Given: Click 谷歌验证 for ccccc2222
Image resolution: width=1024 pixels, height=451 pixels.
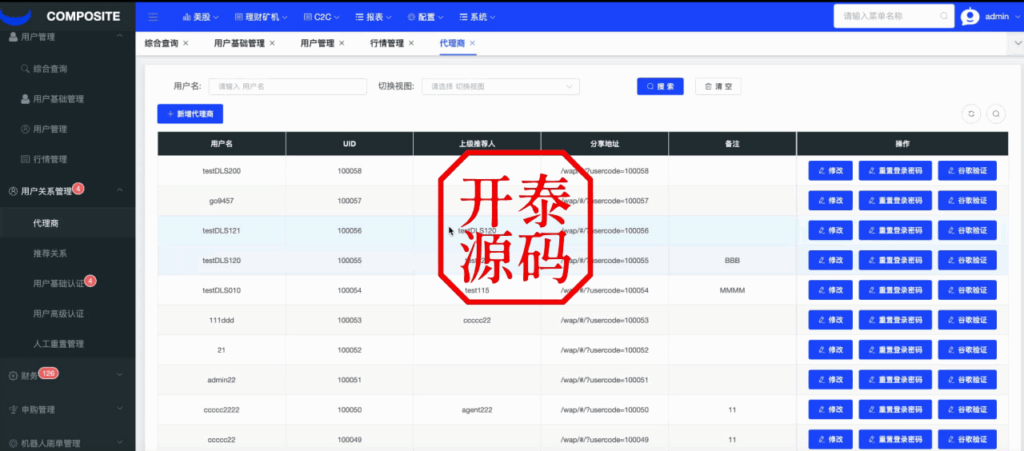Looking at the screenshot, I should tap(967, 410).
